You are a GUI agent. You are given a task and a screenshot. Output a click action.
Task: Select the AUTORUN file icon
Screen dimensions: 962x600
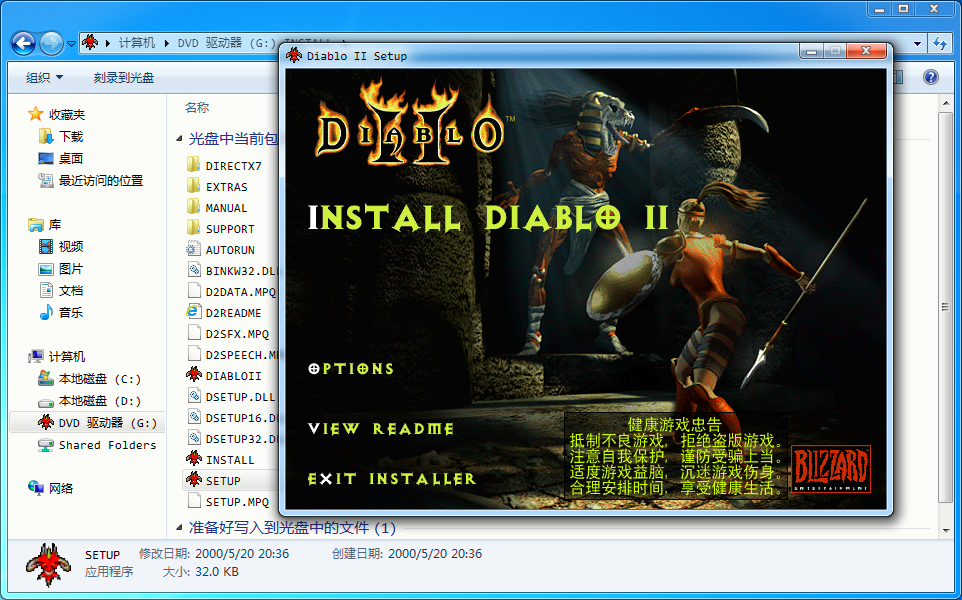(x=193, y=249)
